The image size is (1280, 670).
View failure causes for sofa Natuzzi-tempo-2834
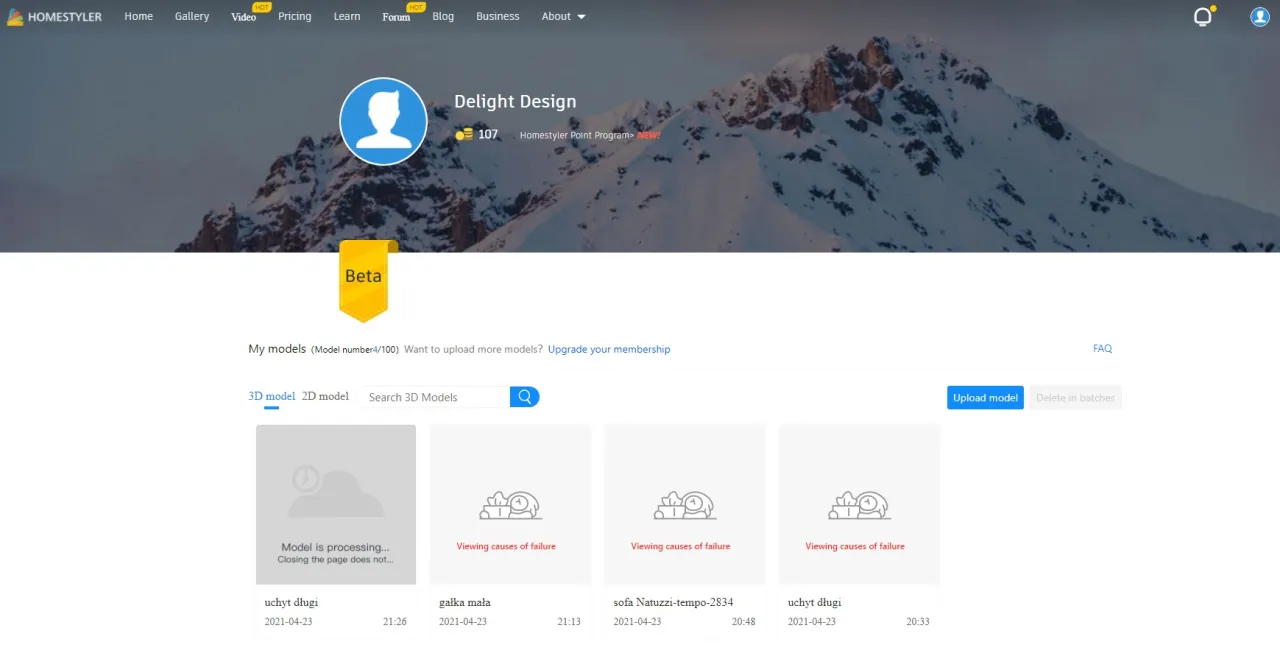point(680,546)
